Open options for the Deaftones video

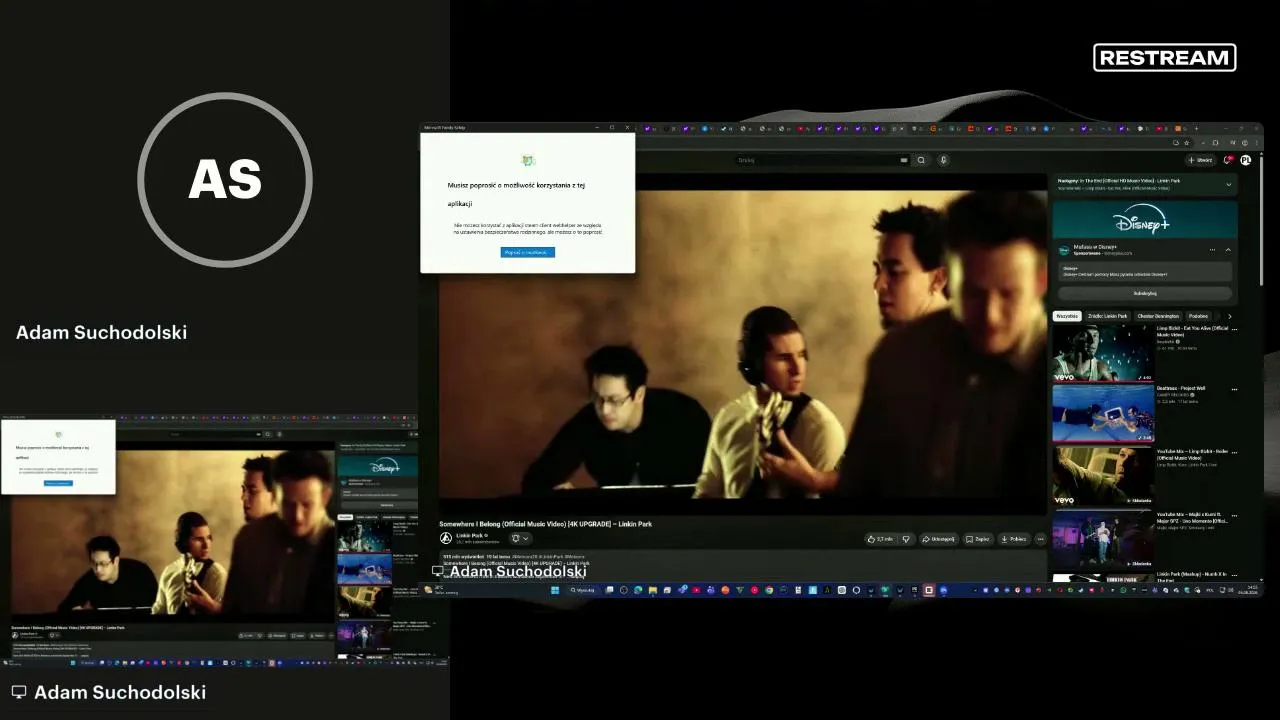tap(1234, 390)
